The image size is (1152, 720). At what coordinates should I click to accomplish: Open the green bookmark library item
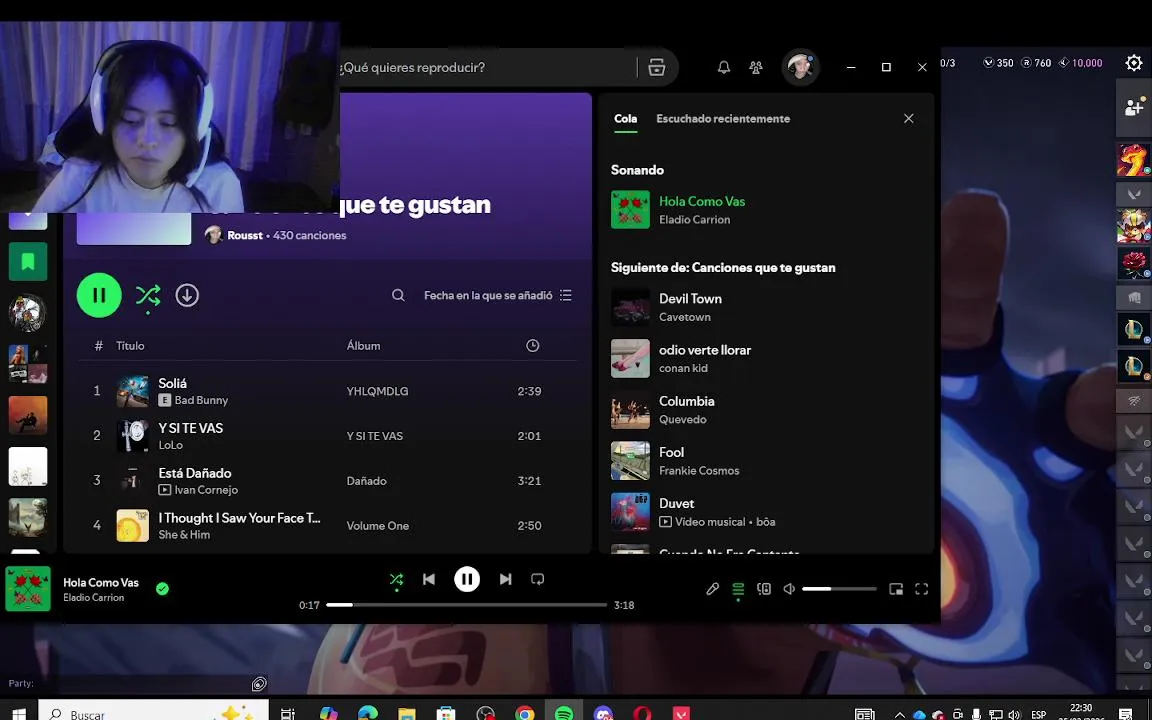point(28,262)
